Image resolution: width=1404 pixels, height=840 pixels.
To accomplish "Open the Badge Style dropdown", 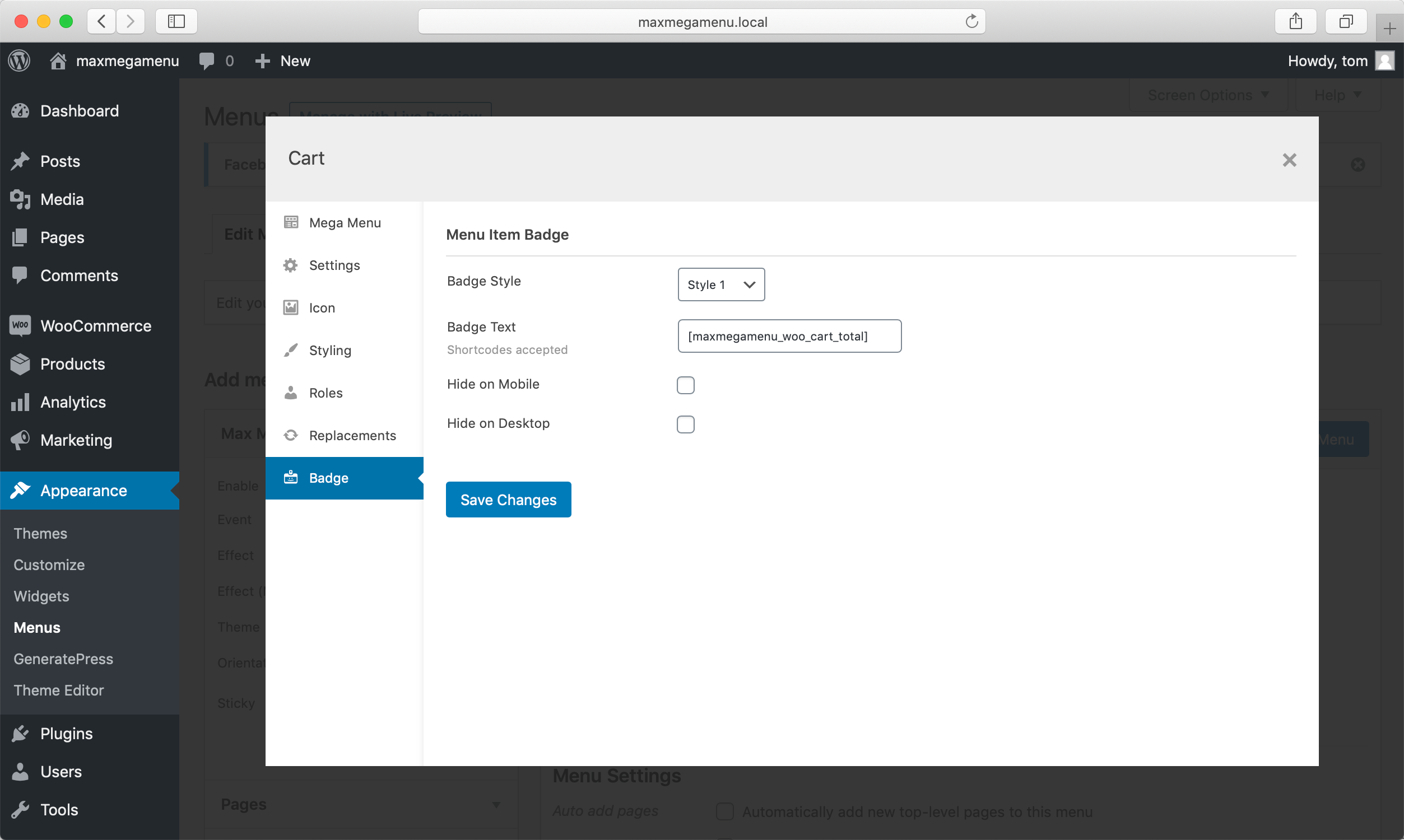I will tap(720, 284).
